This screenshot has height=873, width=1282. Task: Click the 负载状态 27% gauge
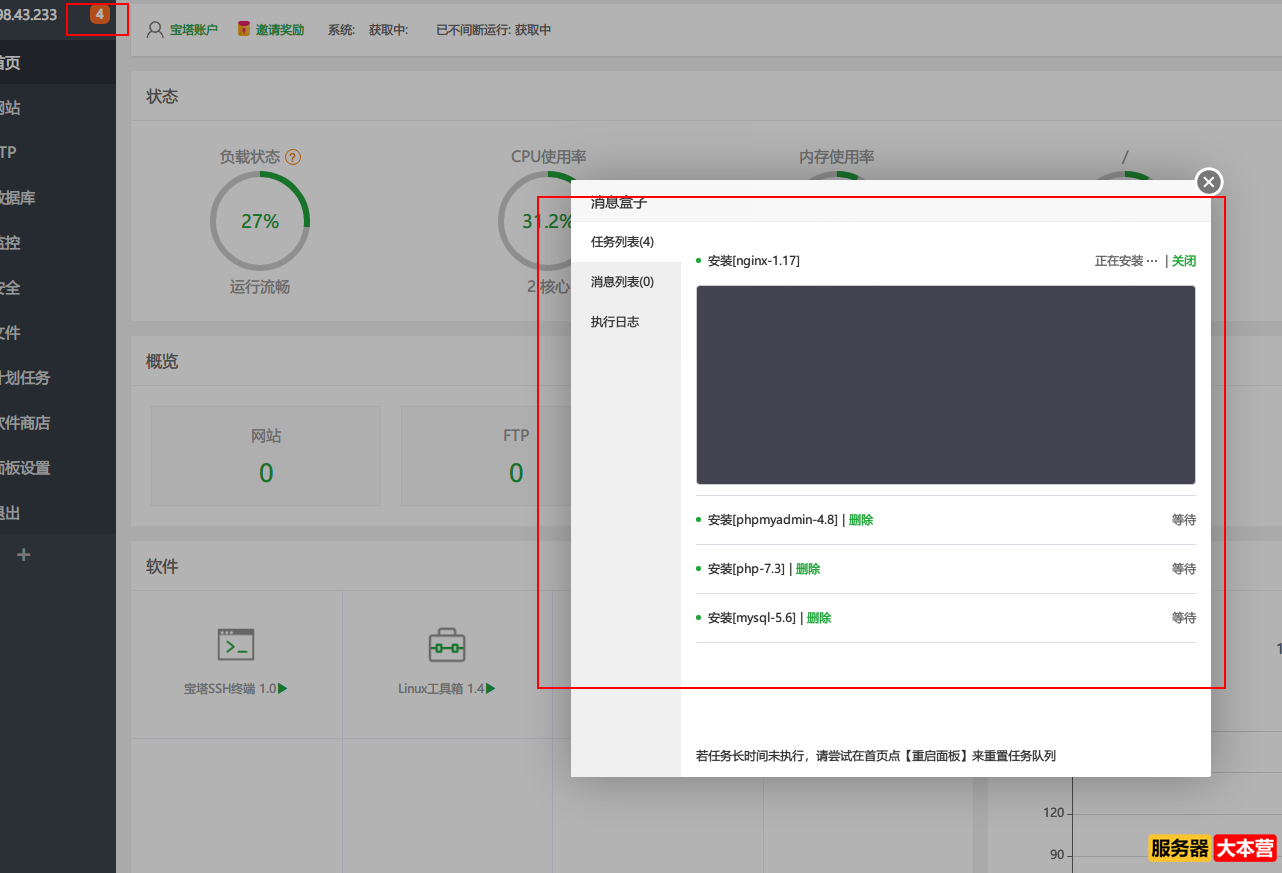click(x=260, y=221)
